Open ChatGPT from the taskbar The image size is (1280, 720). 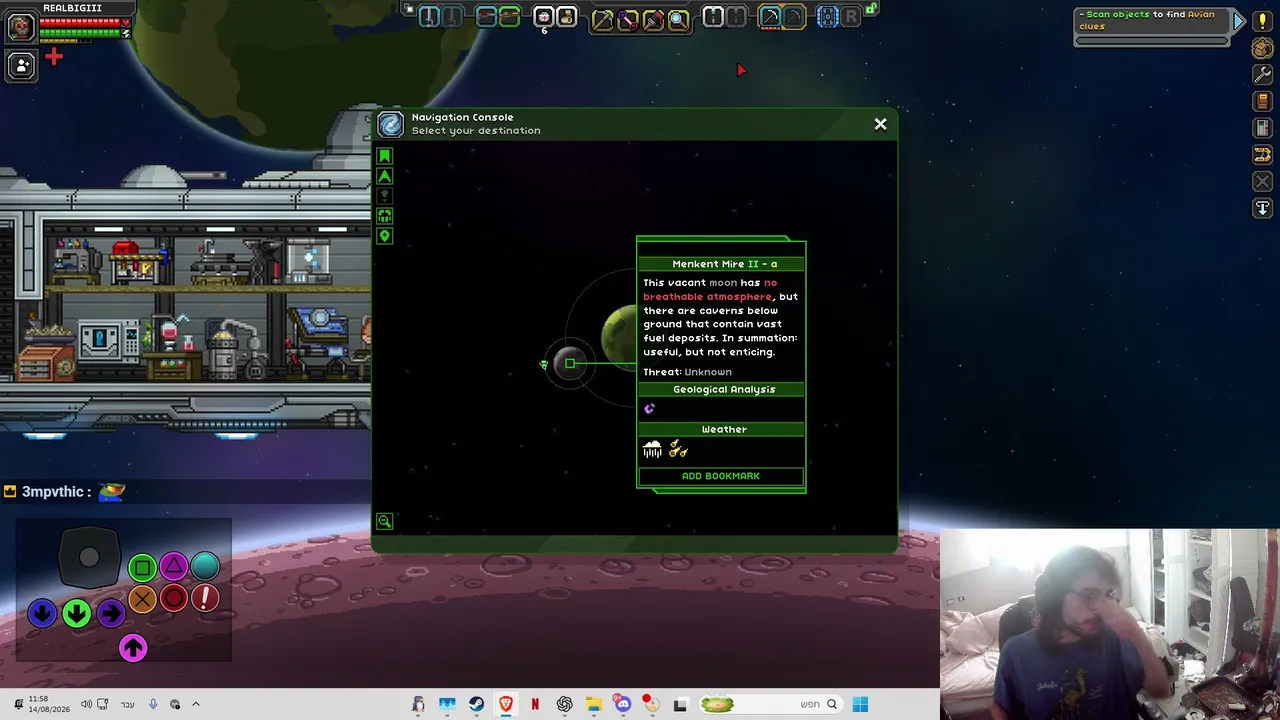coord(564,704)
